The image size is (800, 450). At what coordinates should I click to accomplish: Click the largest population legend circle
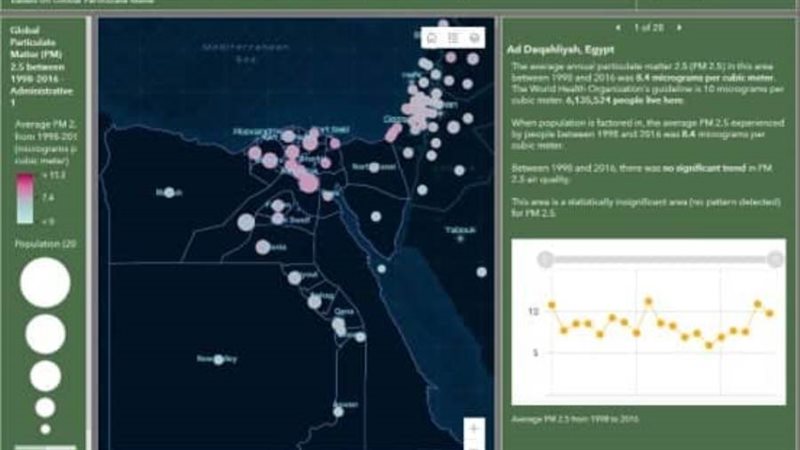pyautogui.click(x=45, y=282)
